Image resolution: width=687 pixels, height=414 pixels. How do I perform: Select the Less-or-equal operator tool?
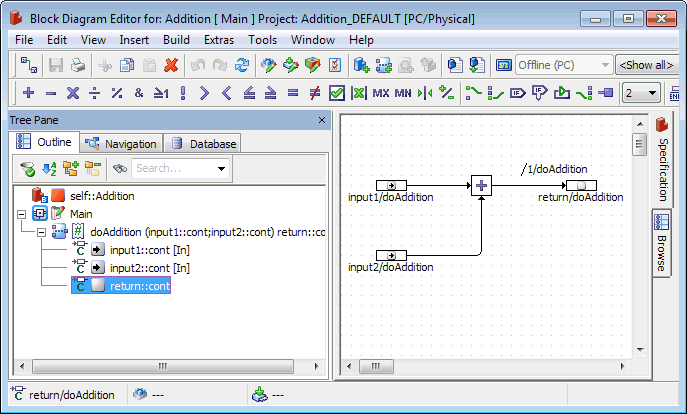point(249,93)
